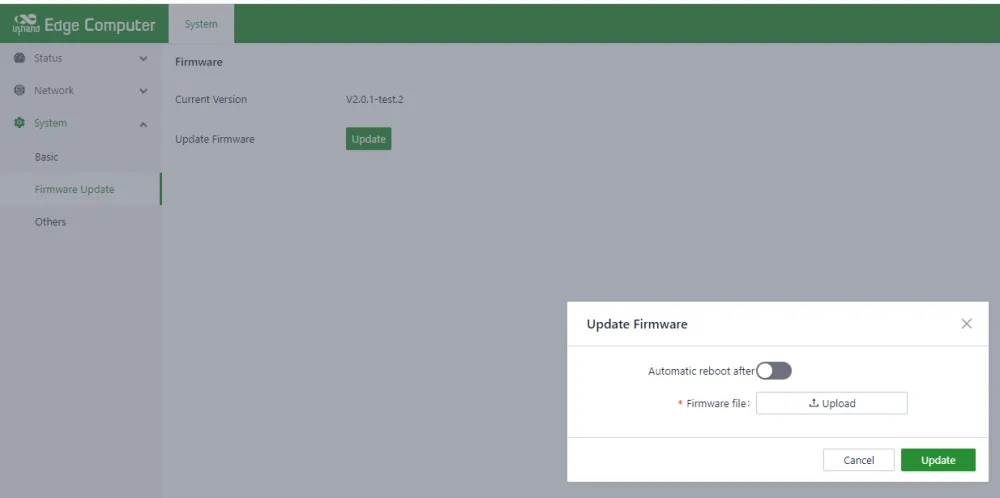Click the Firmware file label
The image size is (1000, 498).
(x=718, y=403)
